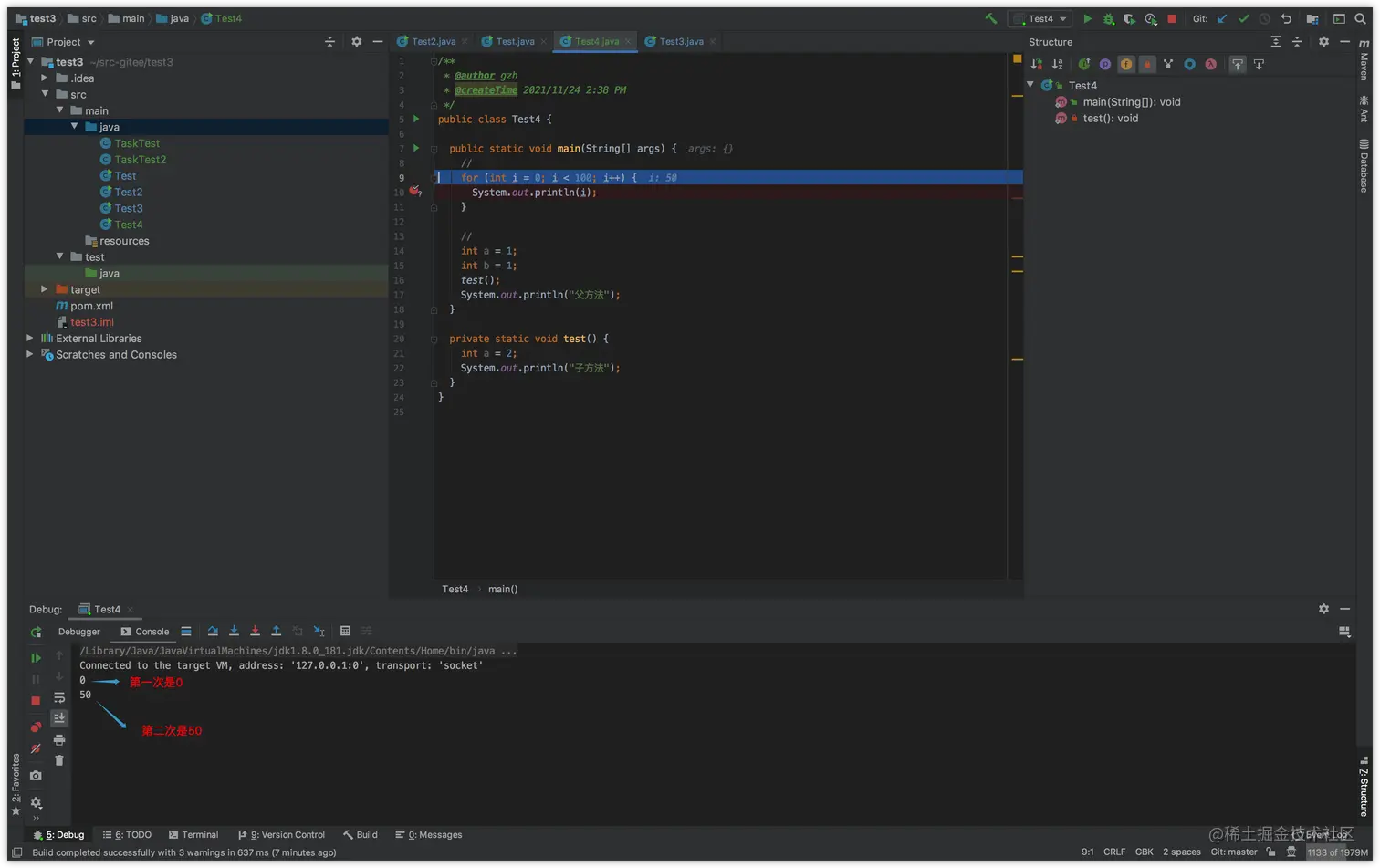The image size is (1380, 868).
Task: Run Test4 with Coverage shield icon
Action: 1130,18
